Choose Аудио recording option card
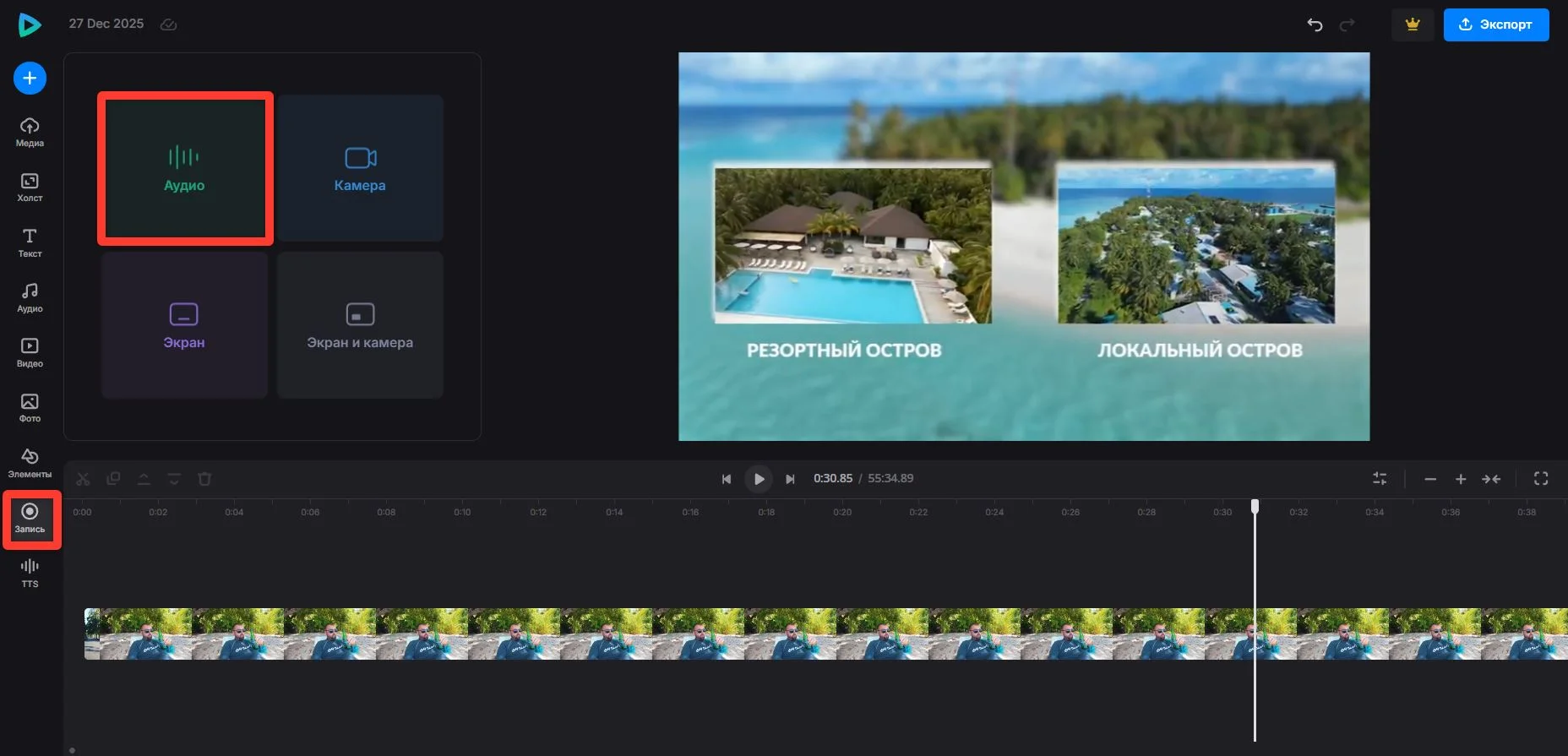Image resolution: width=1568 pixels, height=756 pixels. [x=184, y=169]
